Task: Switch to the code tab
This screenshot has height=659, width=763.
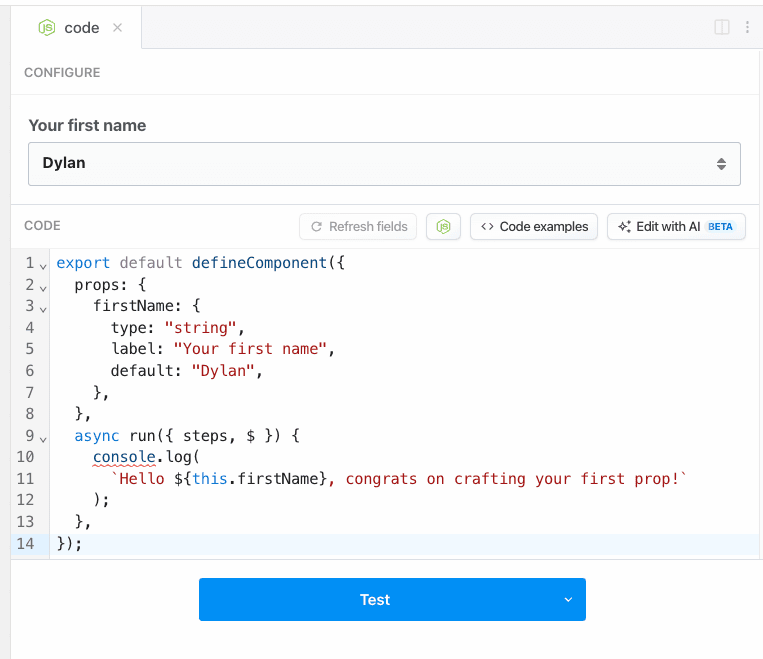Action: 76,28
